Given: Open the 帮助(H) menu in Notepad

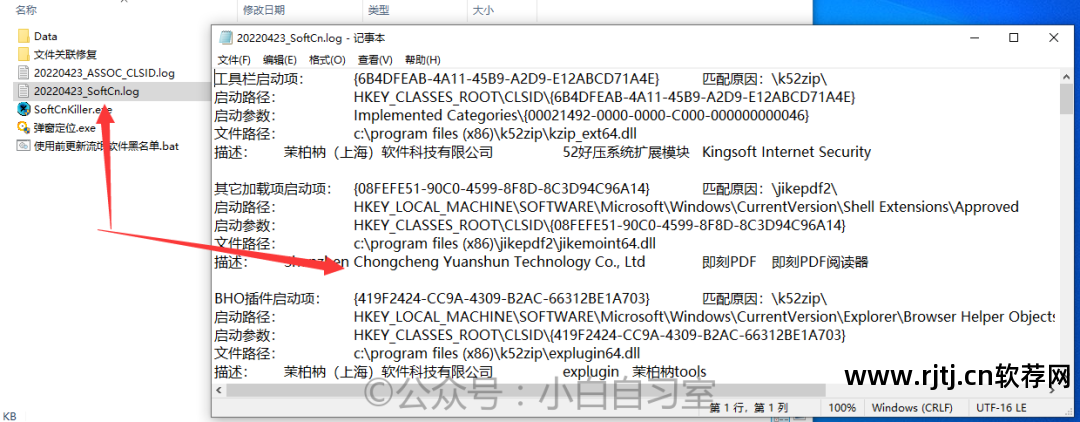Looking at the screenshot, I should 422,60.
